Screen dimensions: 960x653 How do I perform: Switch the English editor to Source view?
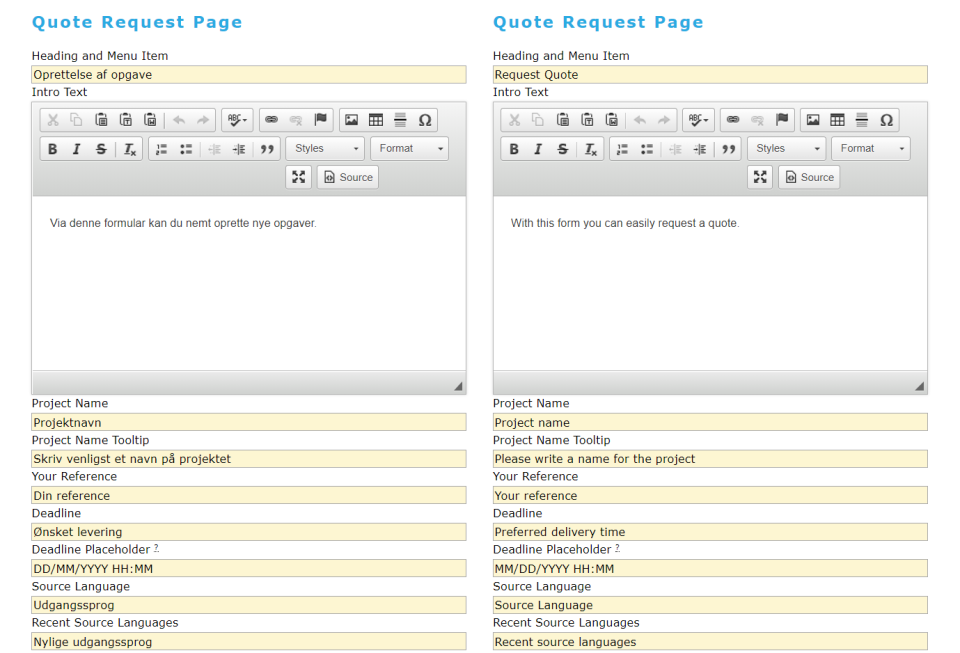[809, 177]
